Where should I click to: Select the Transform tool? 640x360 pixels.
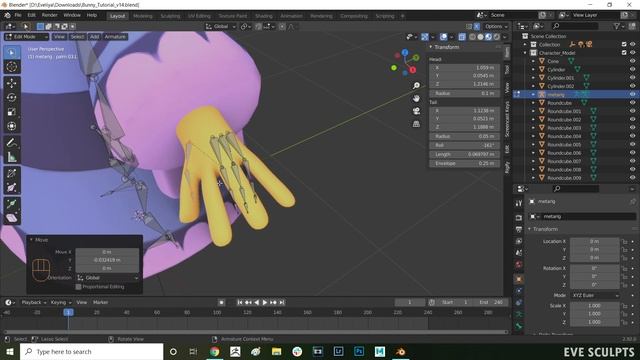11,126
